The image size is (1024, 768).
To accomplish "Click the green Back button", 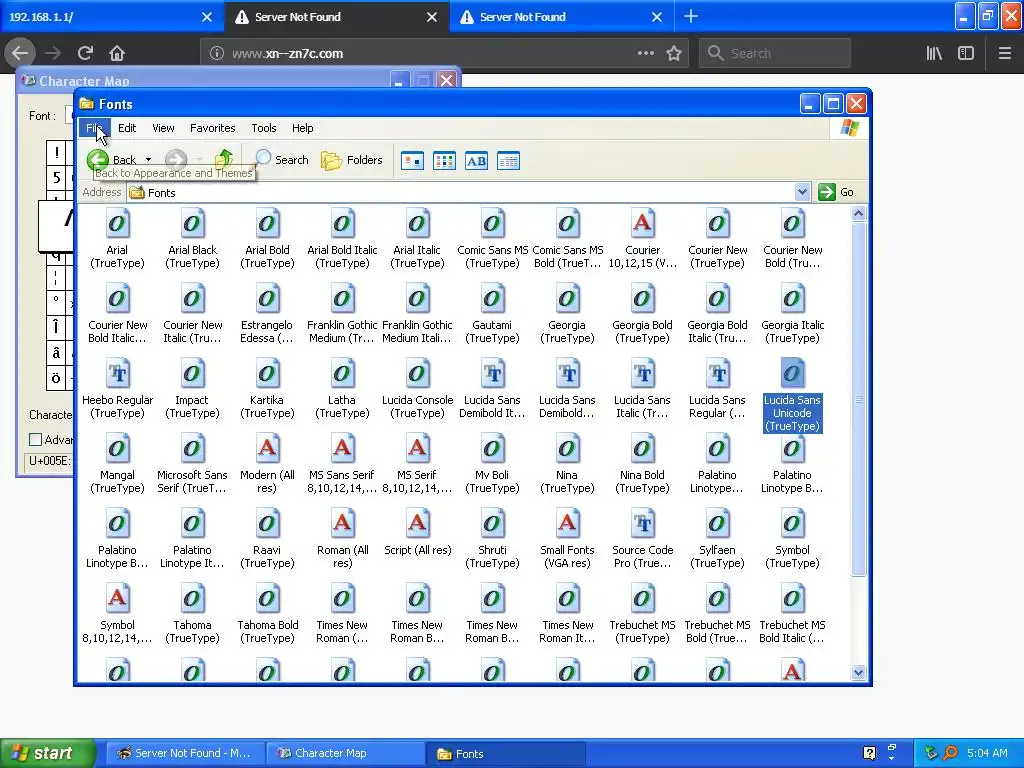I will pyautogui.click(x=111, y=159).
